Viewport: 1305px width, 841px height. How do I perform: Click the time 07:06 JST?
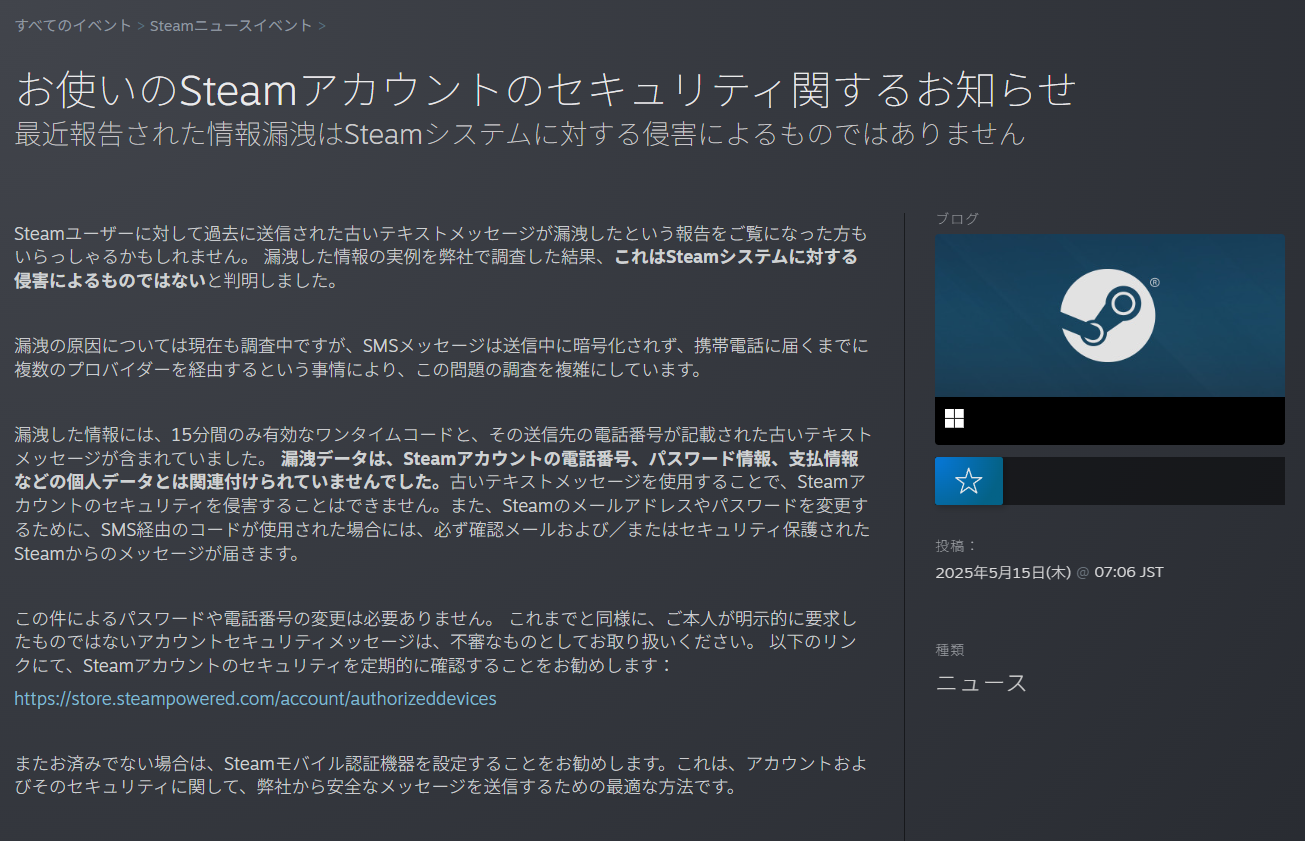pyautogui.click(x=1128, y=573)
